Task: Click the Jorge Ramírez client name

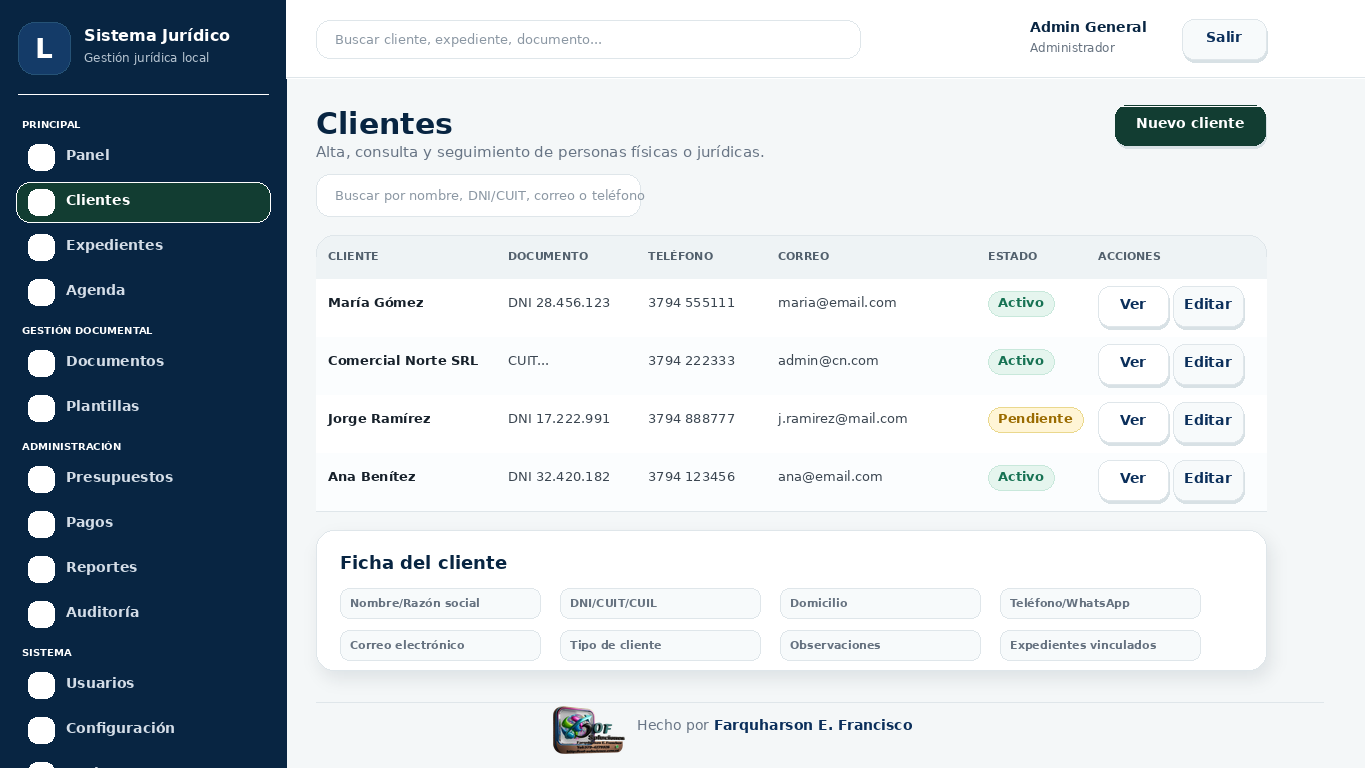Action: (x=379, y=419)
